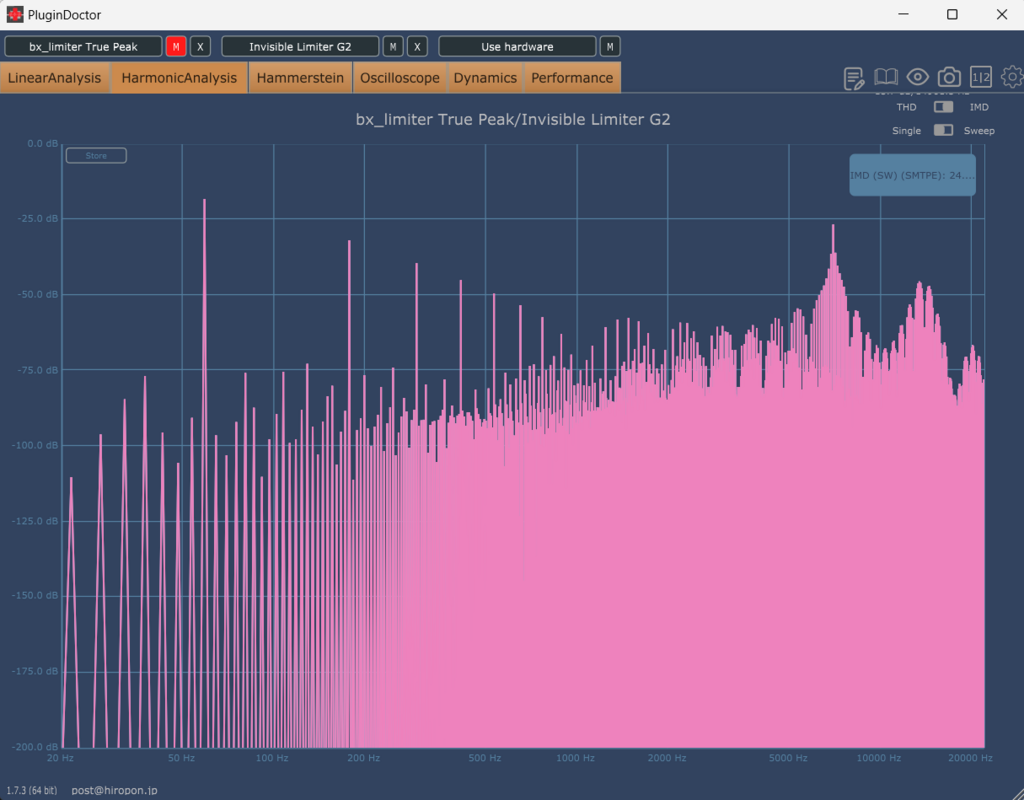Remove Invisible Limiter G2 with its X button
This screenshot has width=1024, height=800.
tap(417, 46)
